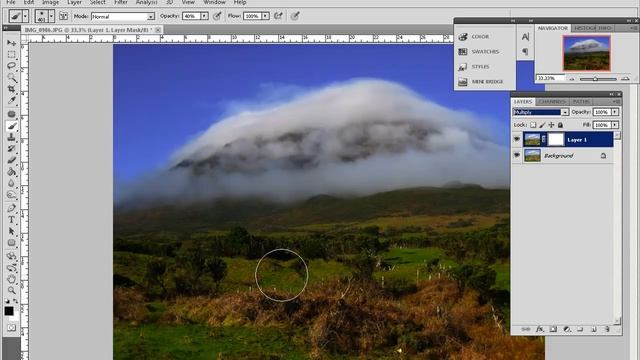The height and width of the screenshot is (360, 640).
Task: Enable airbrush mode
Action: 278,16
